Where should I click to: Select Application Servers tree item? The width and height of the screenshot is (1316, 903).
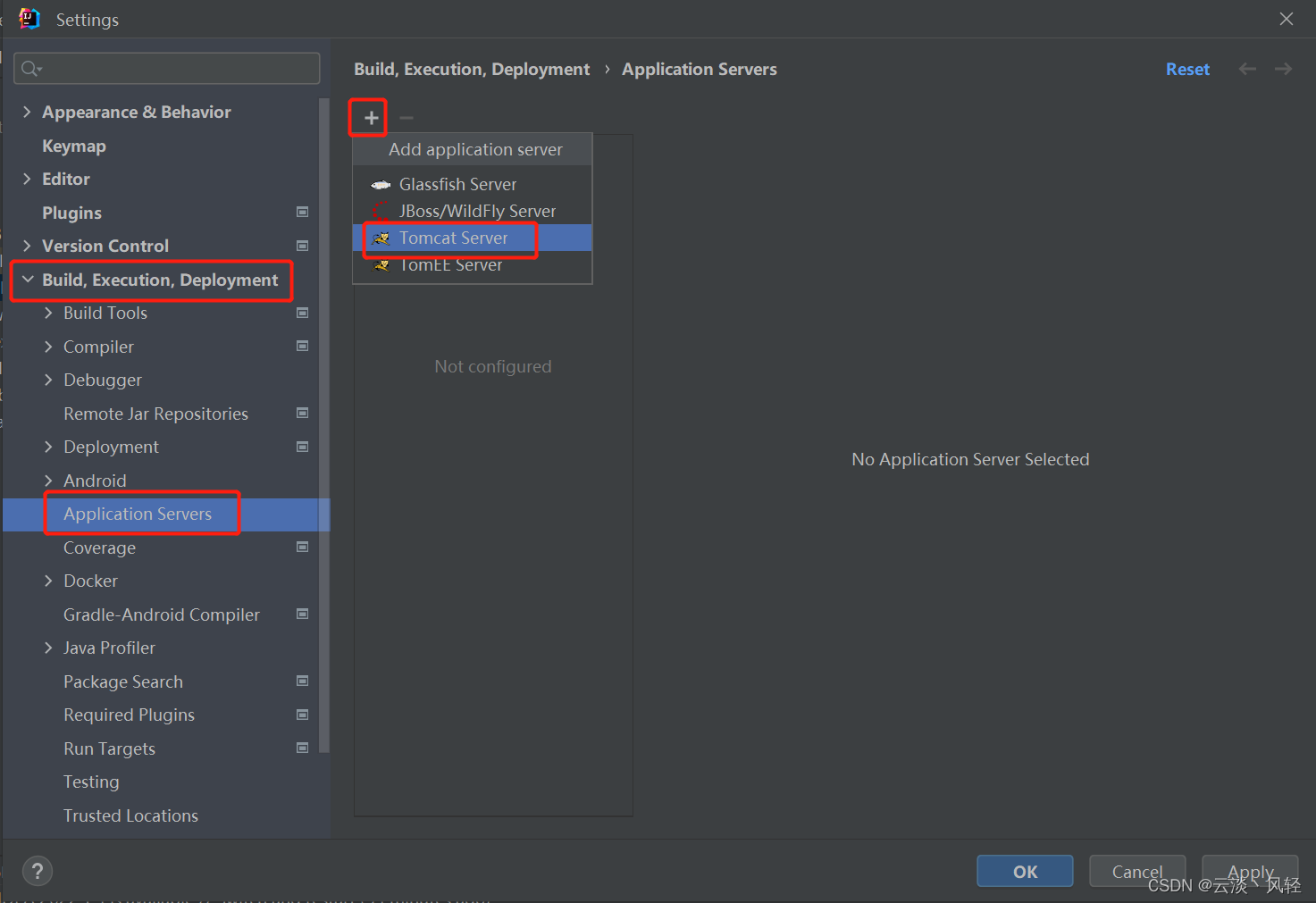coord(166,514)
